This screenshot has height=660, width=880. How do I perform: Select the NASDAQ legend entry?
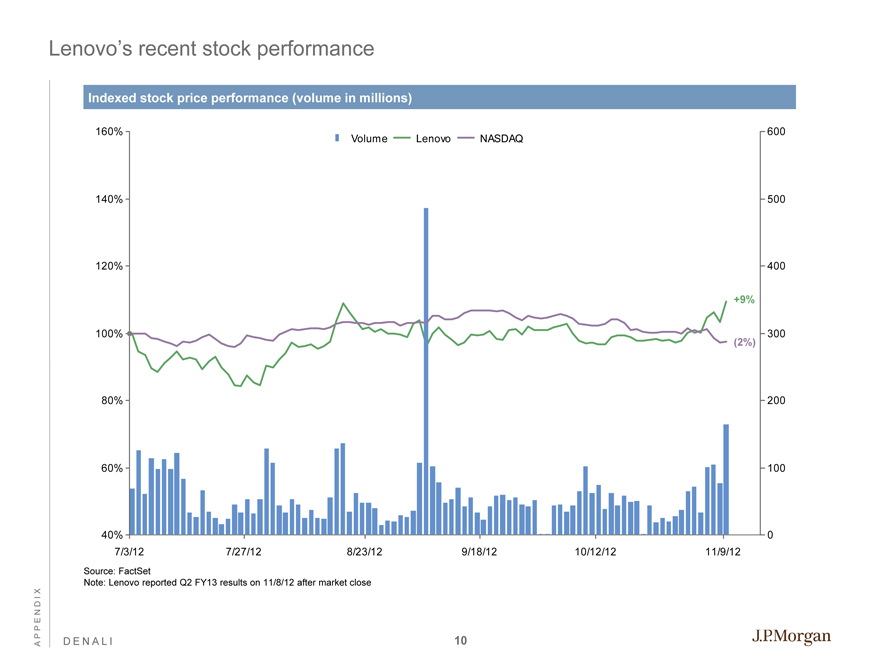click(x=496, y=138)
